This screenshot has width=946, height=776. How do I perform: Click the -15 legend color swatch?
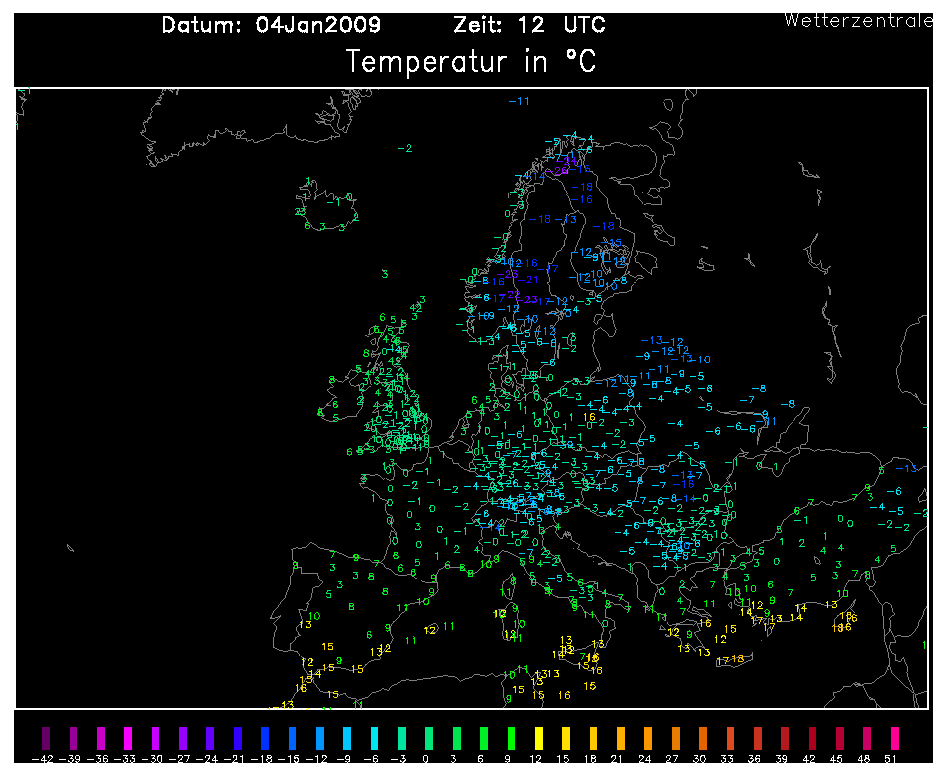click(x=293, y=739)
